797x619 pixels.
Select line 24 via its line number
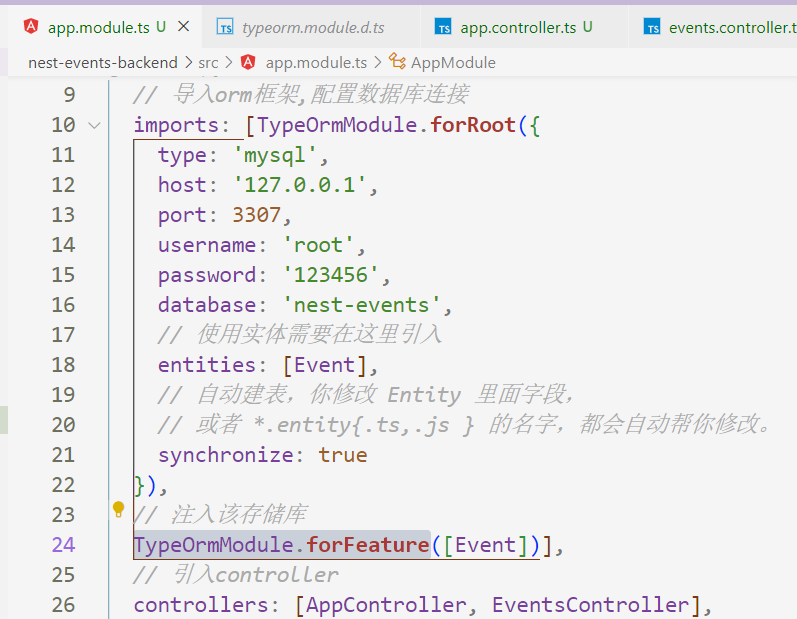pyautogui.click(x=62, y=545)
